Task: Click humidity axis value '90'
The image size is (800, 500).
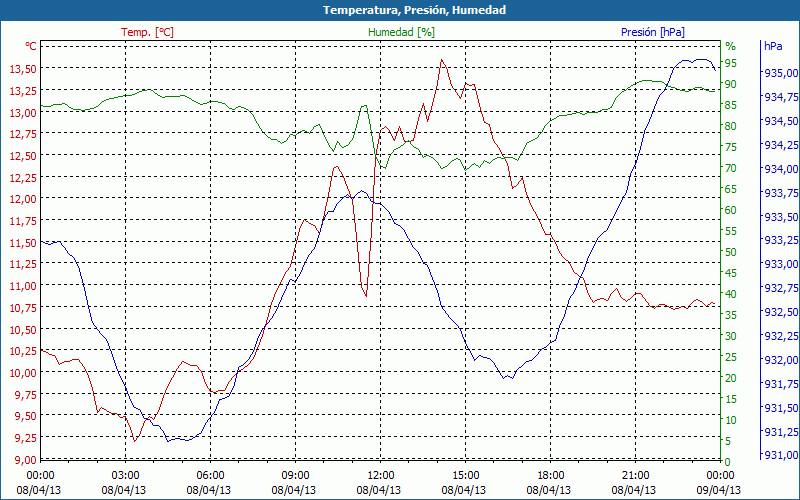Action: (x=731, y=84)
